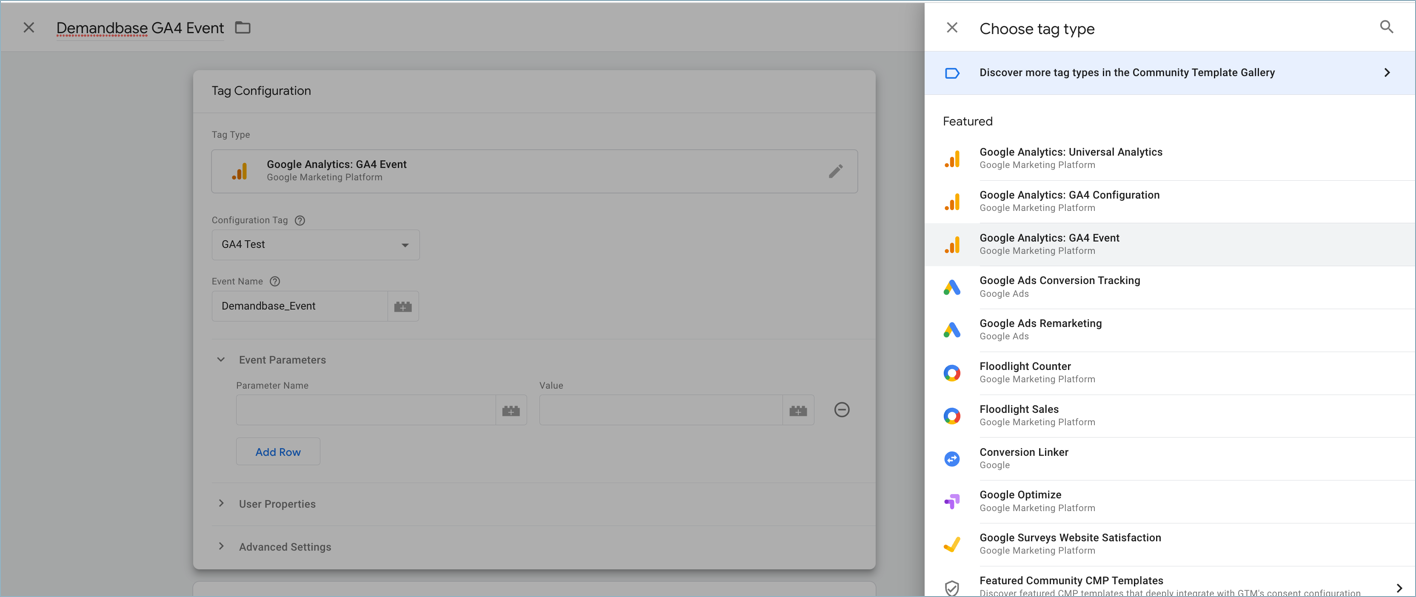Image resolution: width=1416 pixels, height=597 pixels.
Task: Click the parameter Value input field
Action: pyautogui.click(x=660, y=410)
